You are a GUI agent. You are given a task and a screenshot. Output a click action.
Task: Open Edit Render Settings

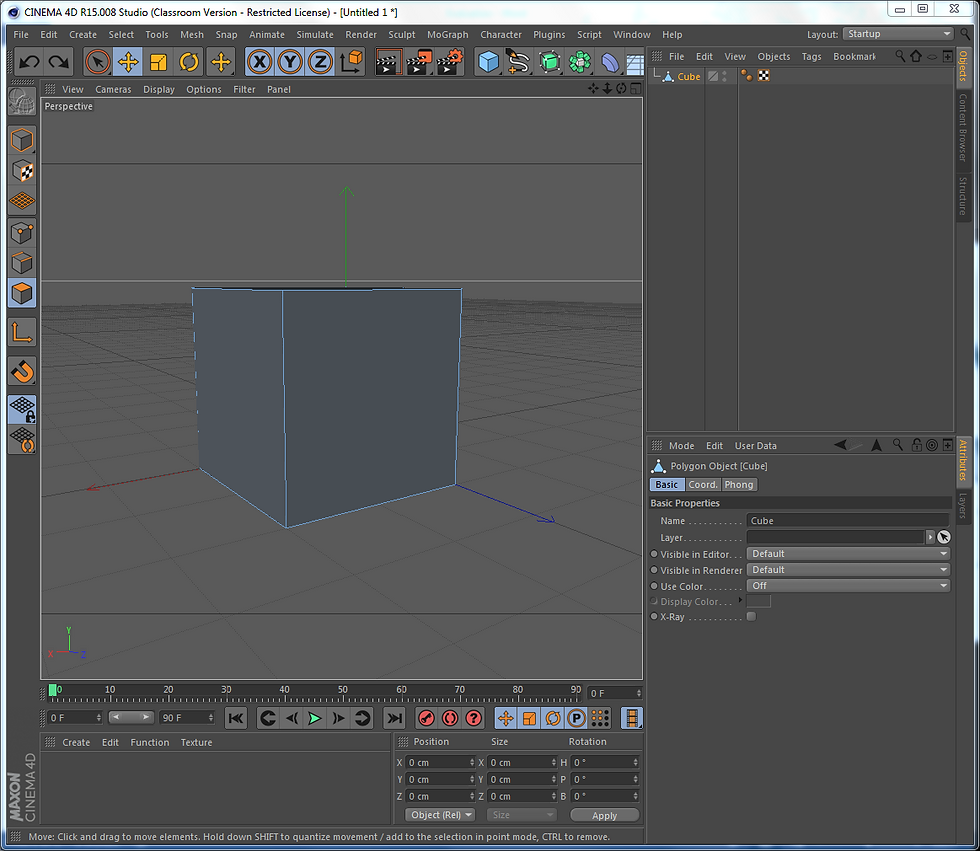(449, 62)
